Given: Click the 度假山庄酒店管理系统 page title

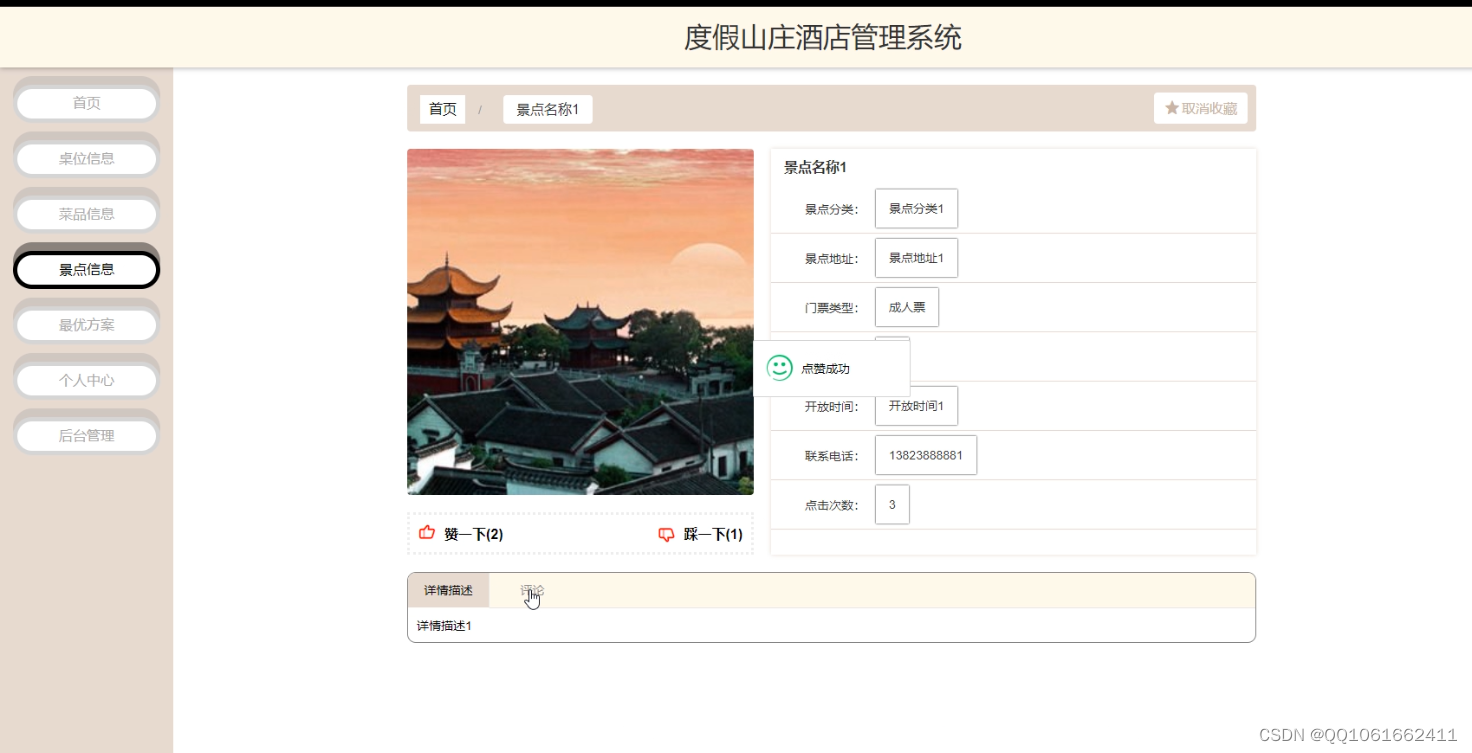Looking at the screenshot, I should (823, 38).
